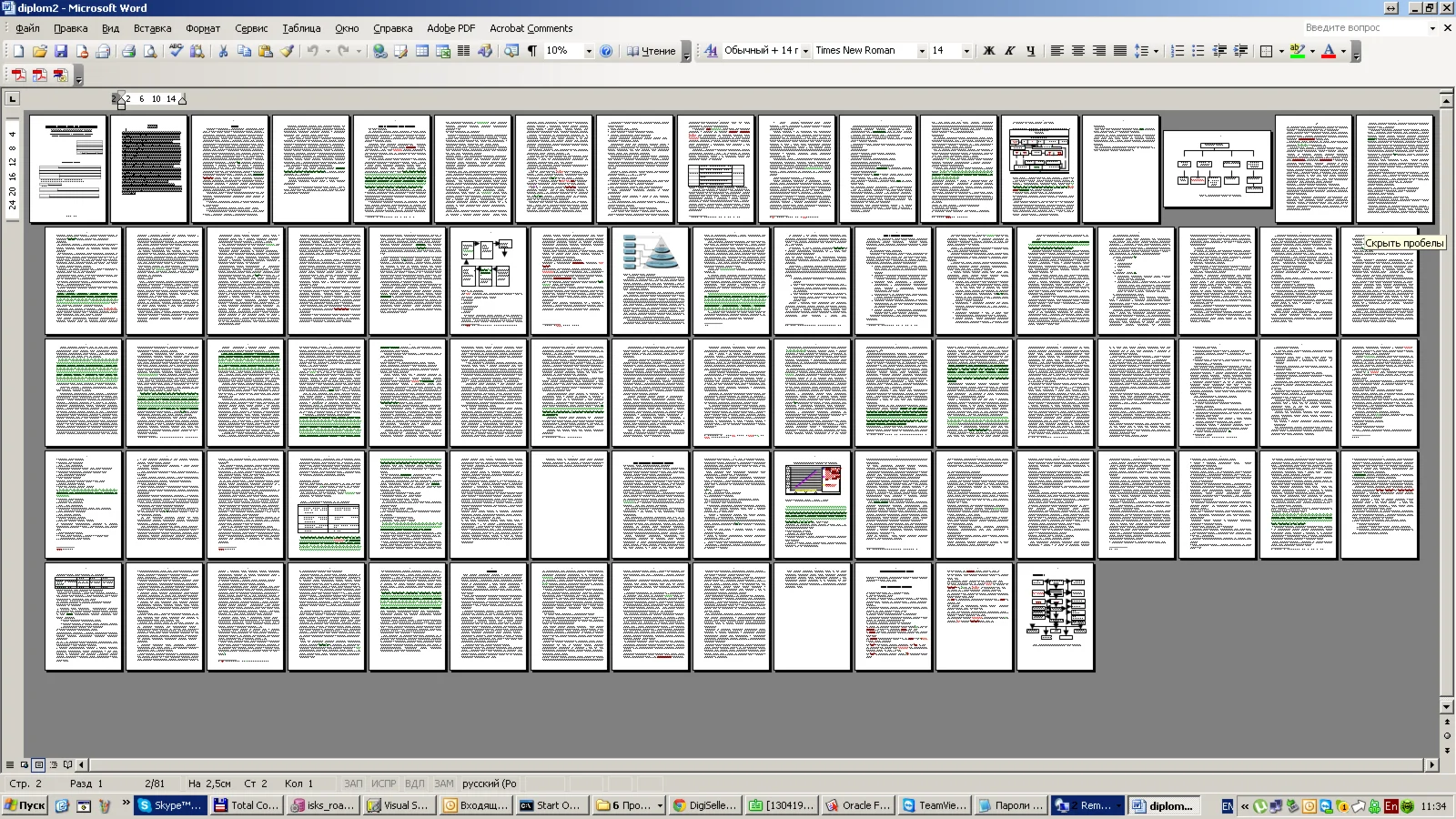The width and height of the screenshot is (1456, 819).
Task: Click the Format Painter brush icon
Action: 288,51
